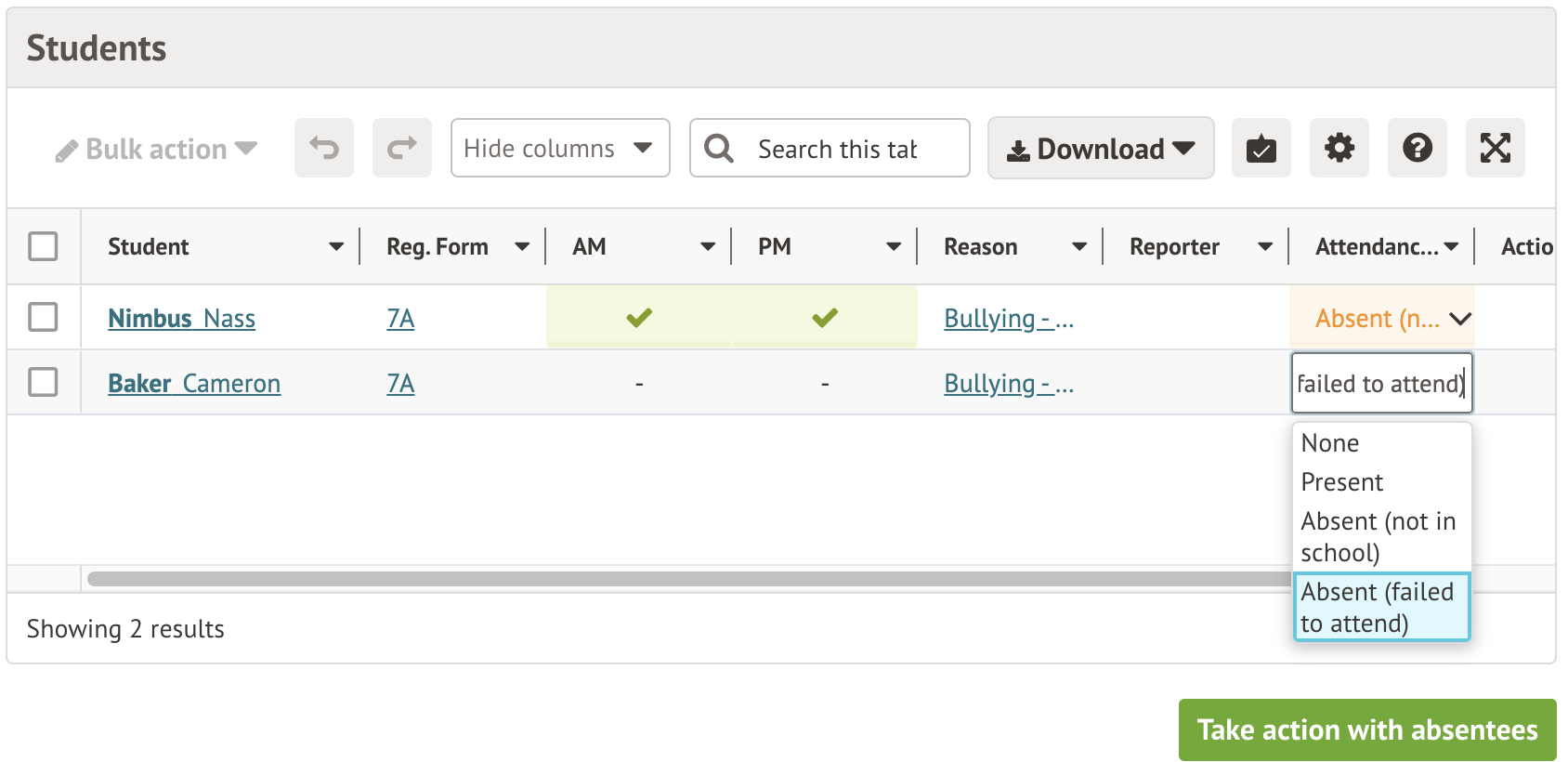
Task: Select 'Present' from attendance list
Action: [1342, 482]
